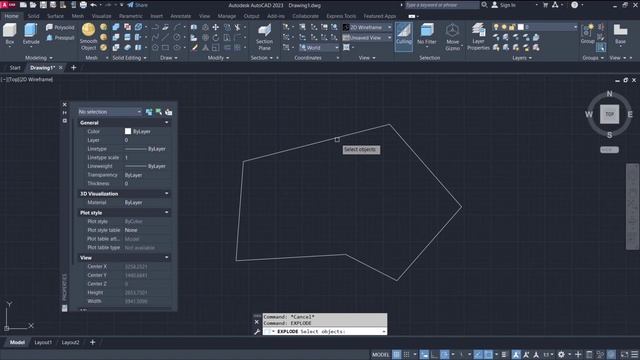Click Sign In
Screen dimensions: 640x360
[504, 5]
